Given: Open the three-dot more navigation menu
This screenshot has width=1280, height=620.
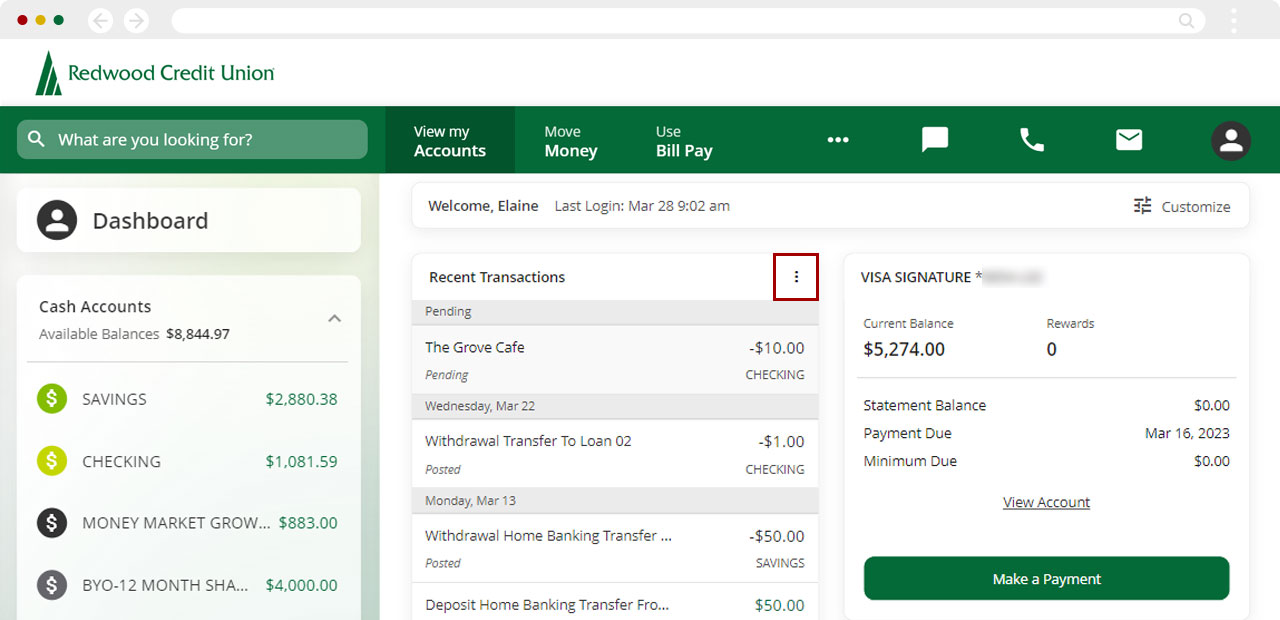Looking at the screenshot, I should point(838,140).
